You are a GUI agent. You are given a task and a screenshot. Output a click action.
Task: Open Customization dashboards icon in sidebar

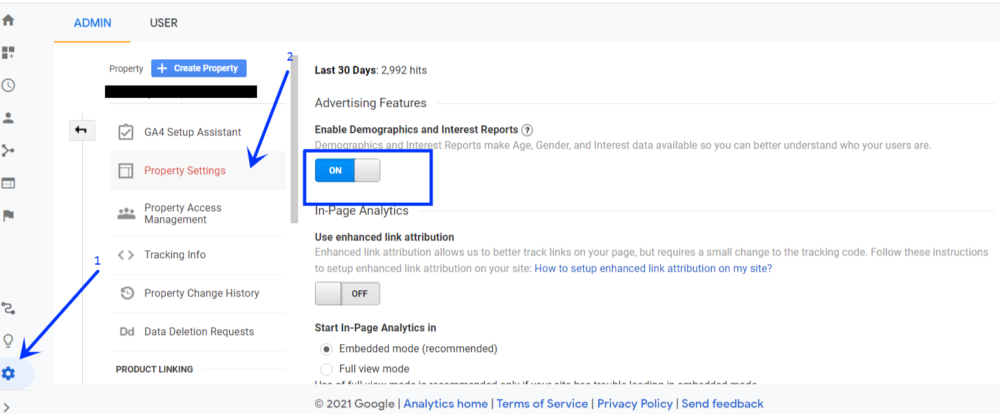8,52
